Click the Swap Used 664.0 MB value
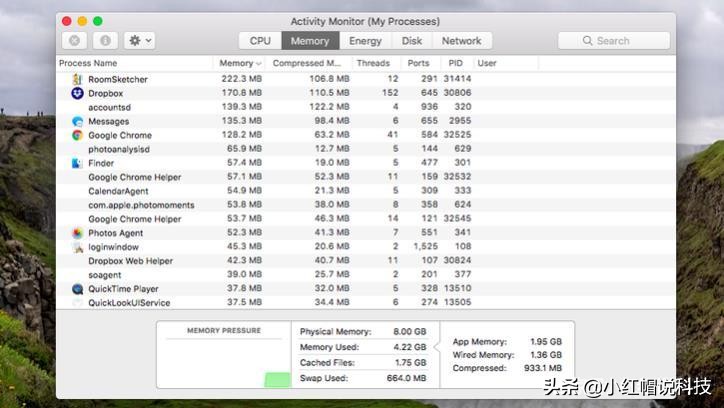The width and height of the screenshot is (724, 408). (x=406, y=378)
